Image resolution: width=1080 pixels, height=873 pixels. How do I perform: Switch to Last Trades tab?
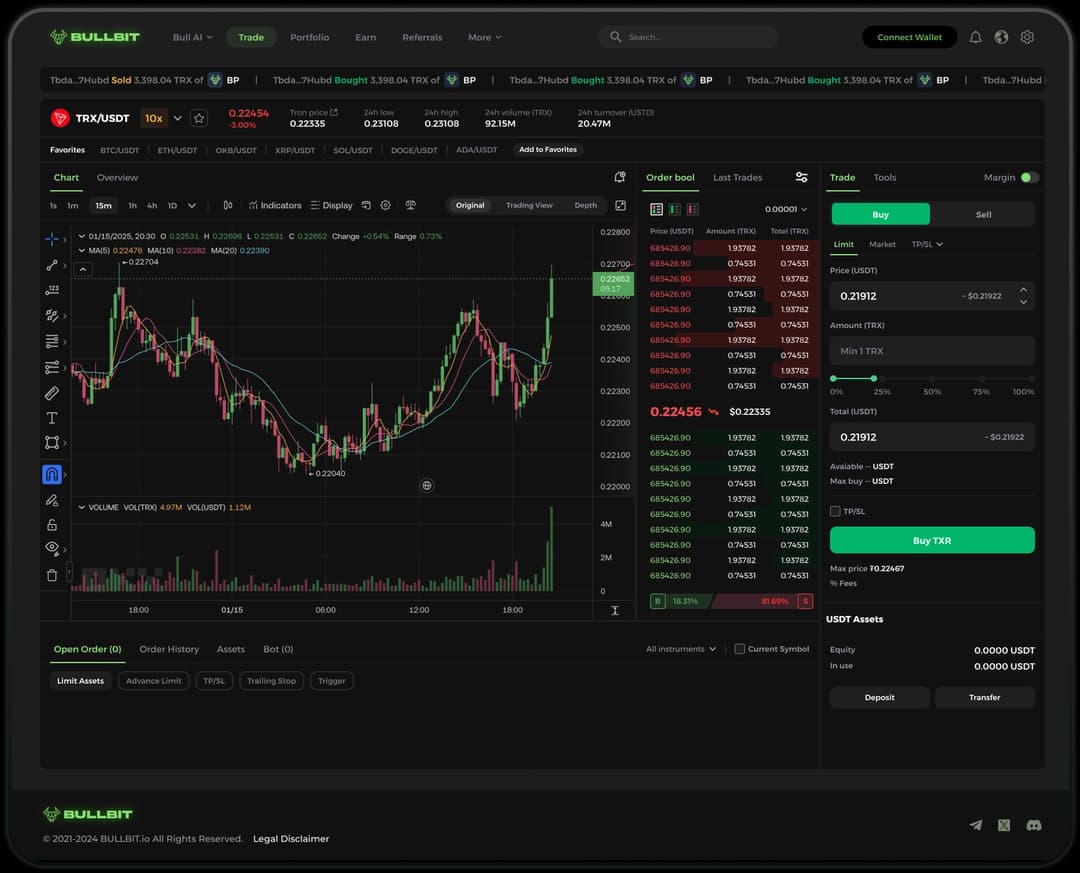737,178
